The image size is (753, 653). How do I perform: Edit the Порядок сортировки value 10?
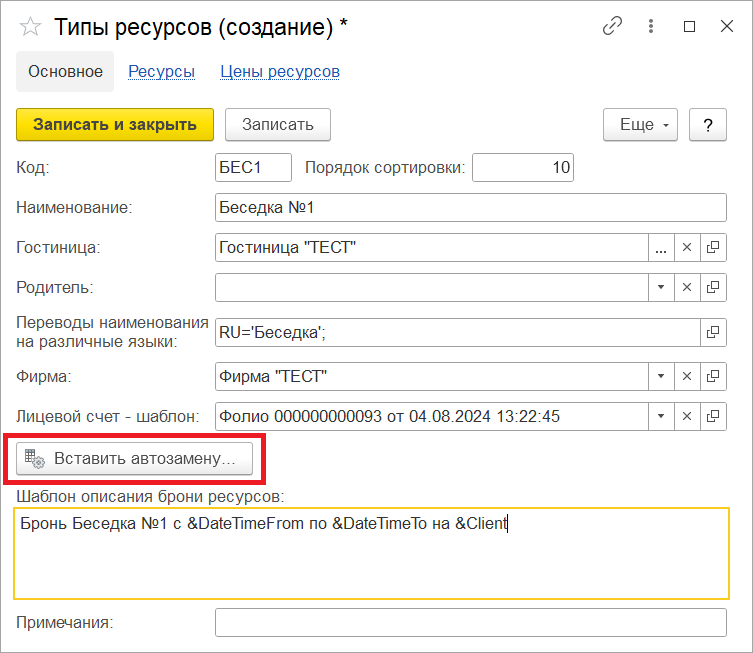point(522,168)
